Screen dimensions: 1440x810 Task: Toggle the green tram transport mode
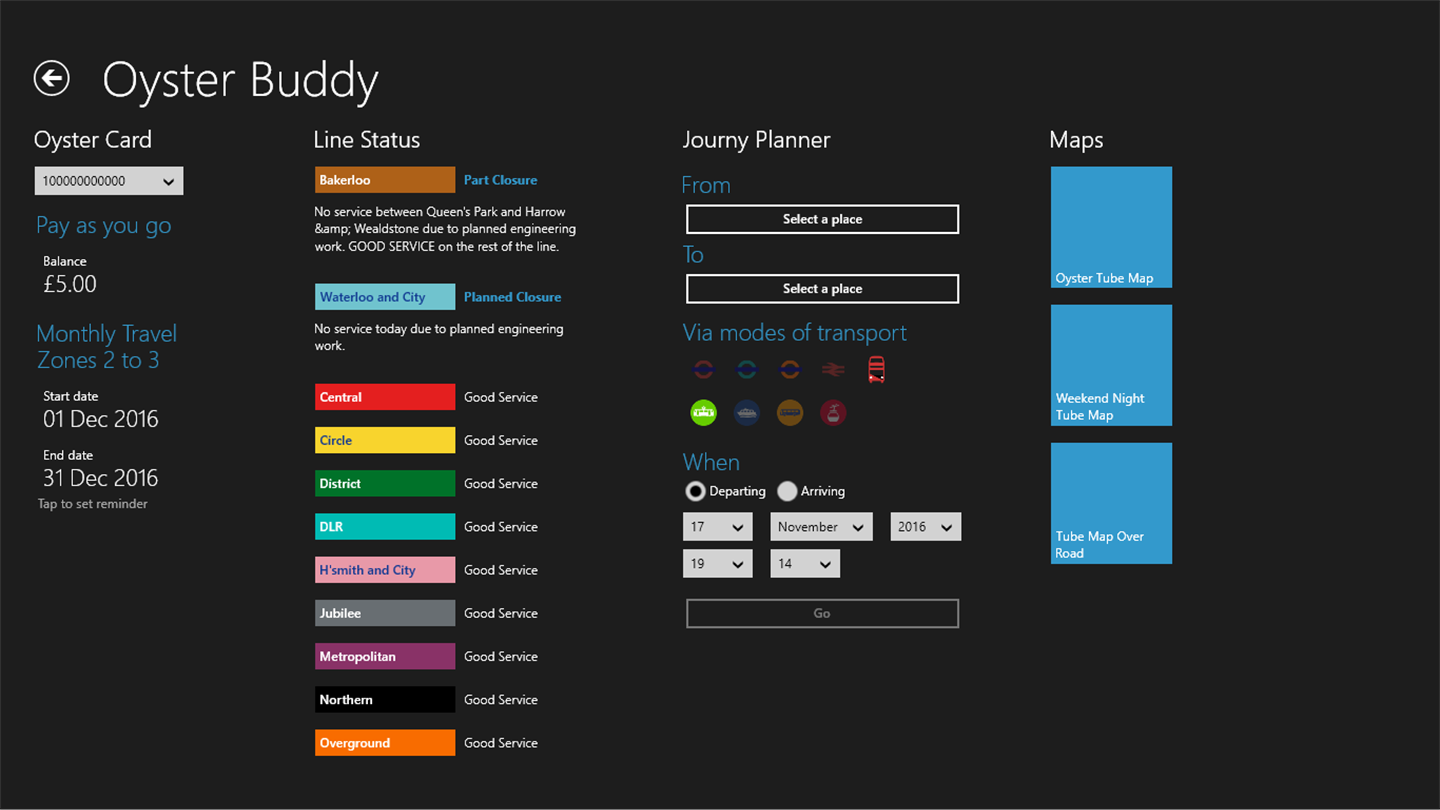[704, 412]
